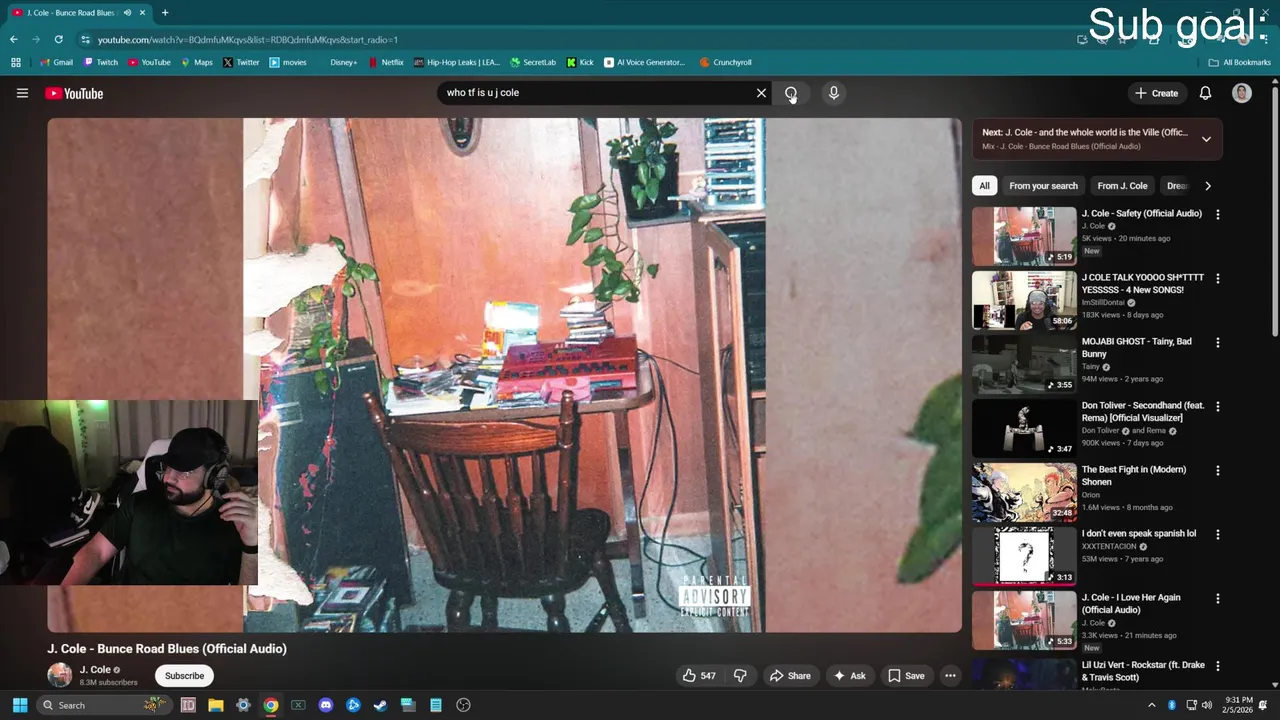This screenshot has width=1280, height=720.
Task: Open options for I Love Her Again video
Action: [x=1217, y=598]
